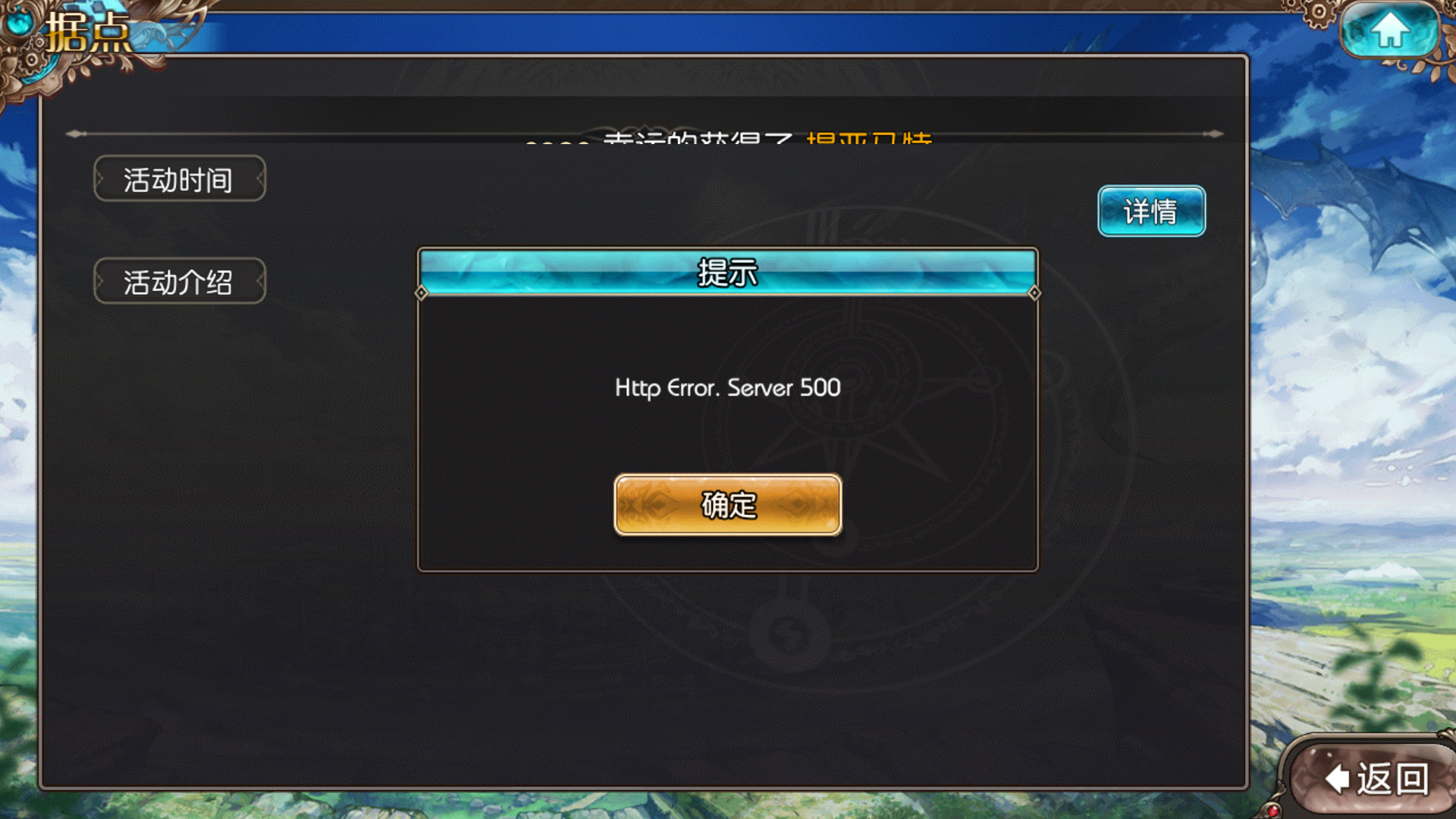Open the 活动时间 tab
Screen dimensions: 1456x819
180,179
